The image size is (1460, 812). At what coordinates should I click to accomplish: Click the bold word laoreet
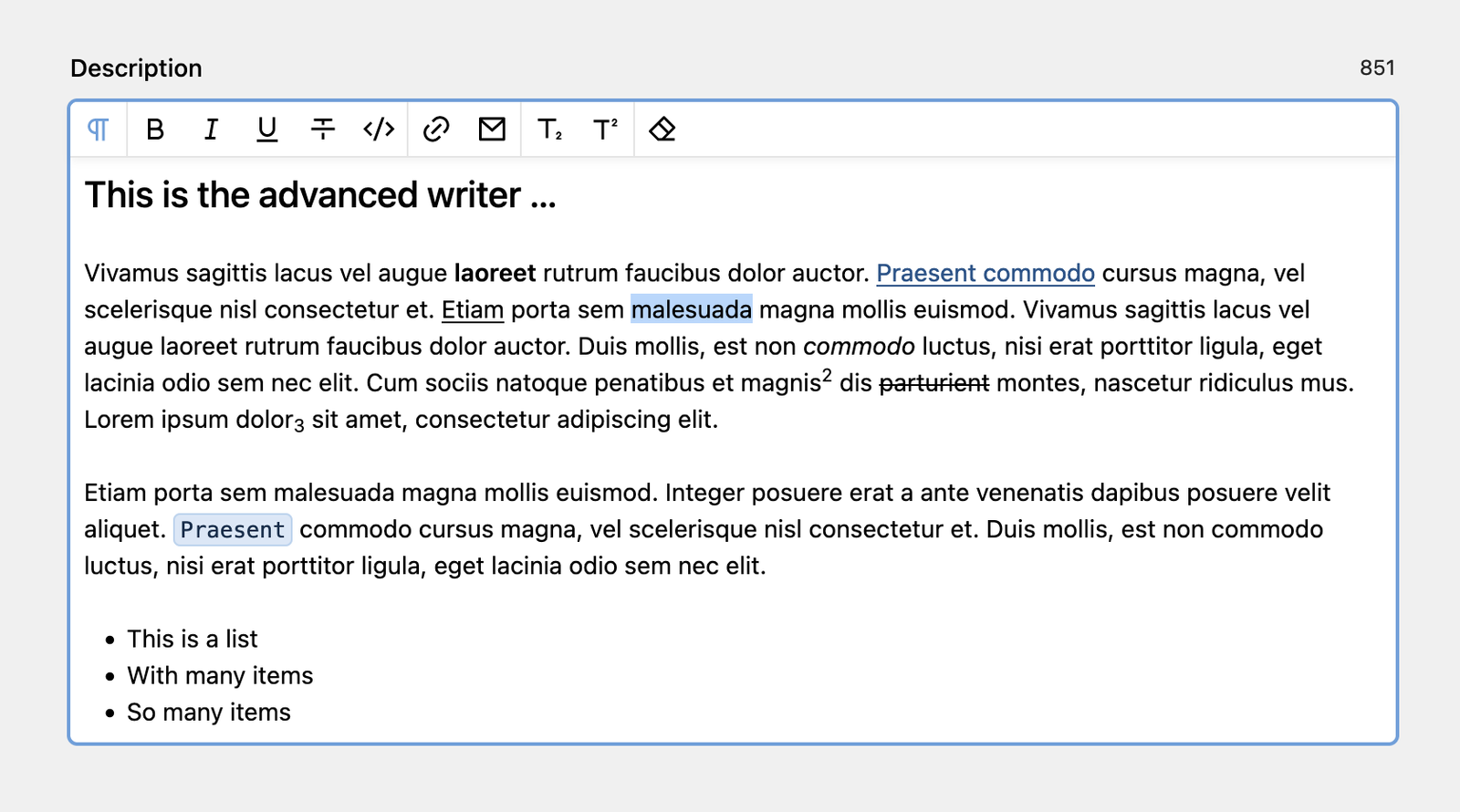495,274
